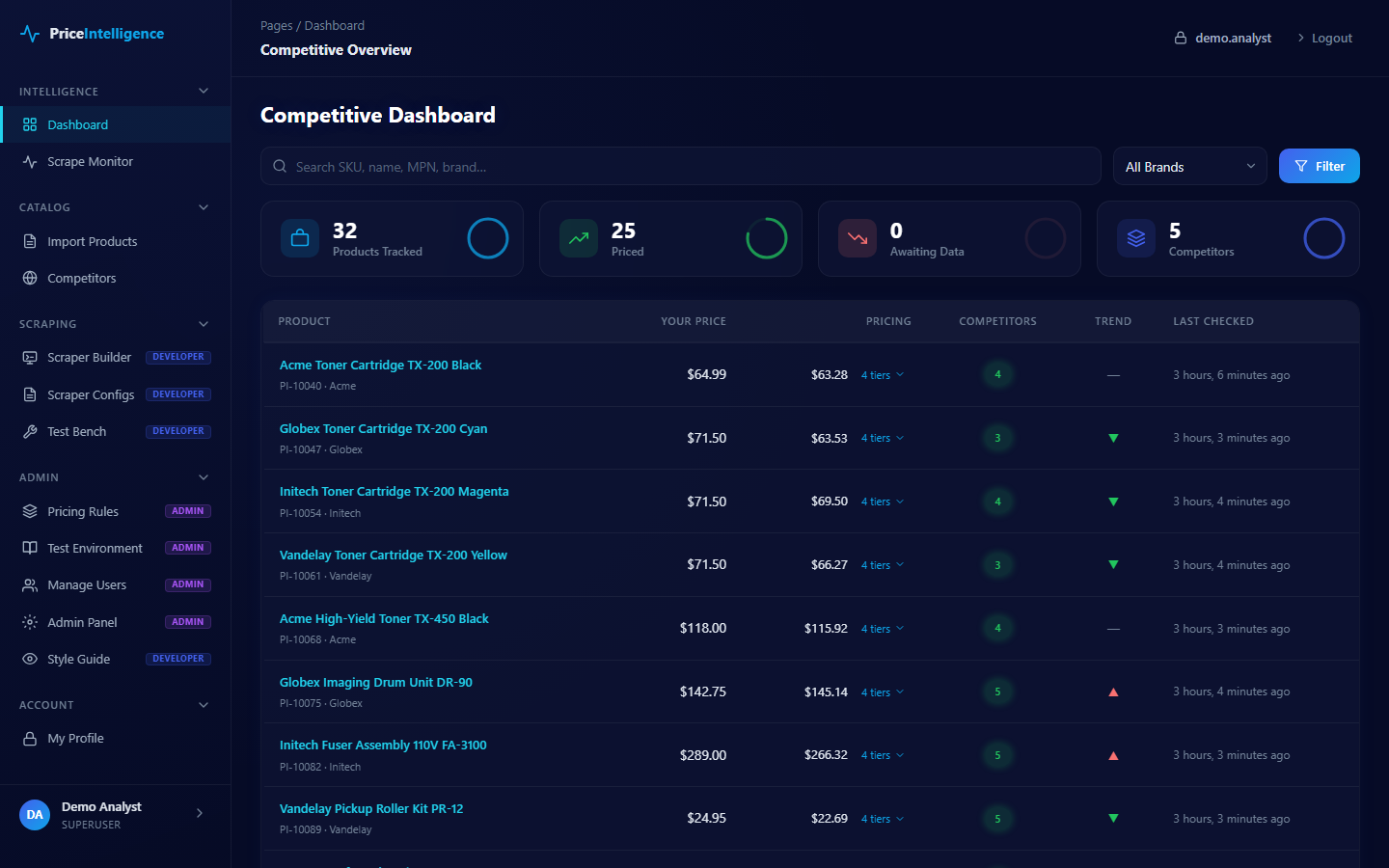Click the Manage Users people icon
The image size is (1389, 868).
pos(30,585)
